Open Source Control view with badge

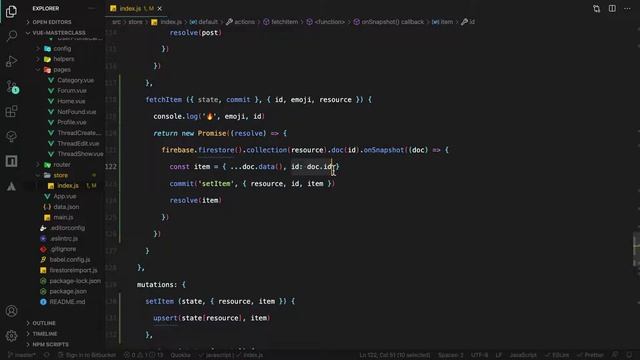coord(12,87)
